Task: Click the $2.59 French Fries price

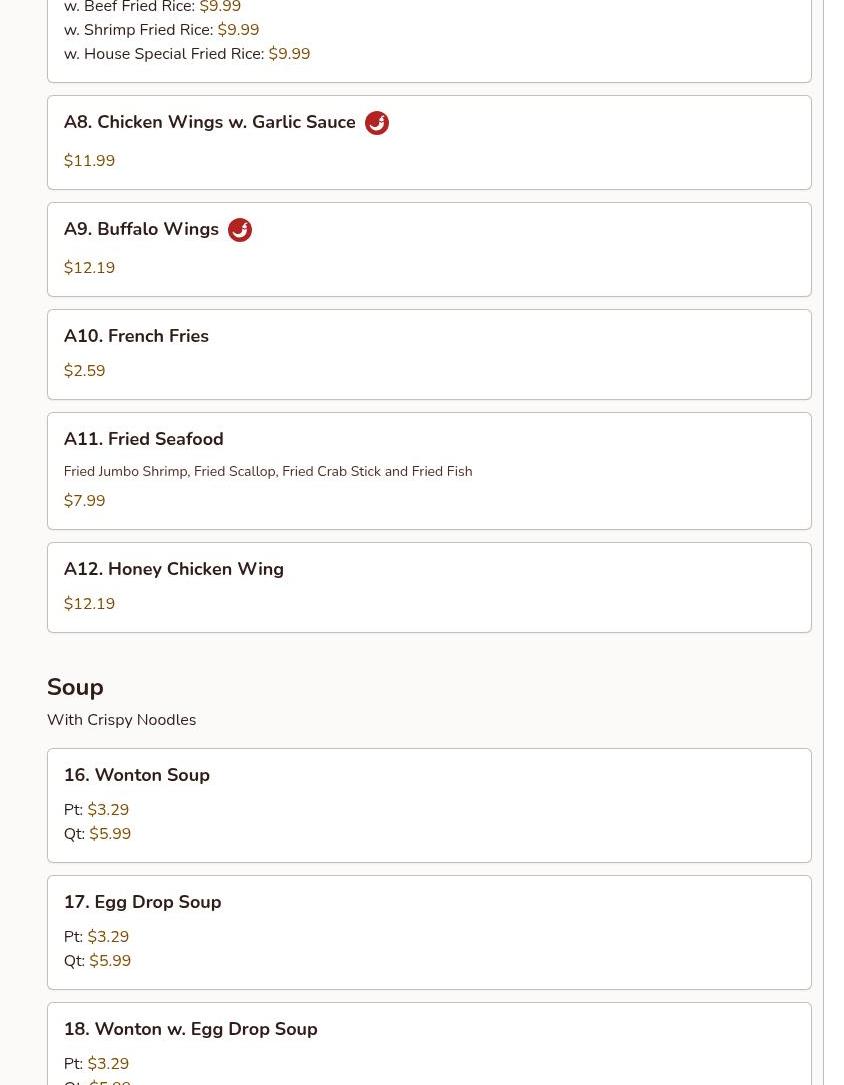Action: point(84,371)
